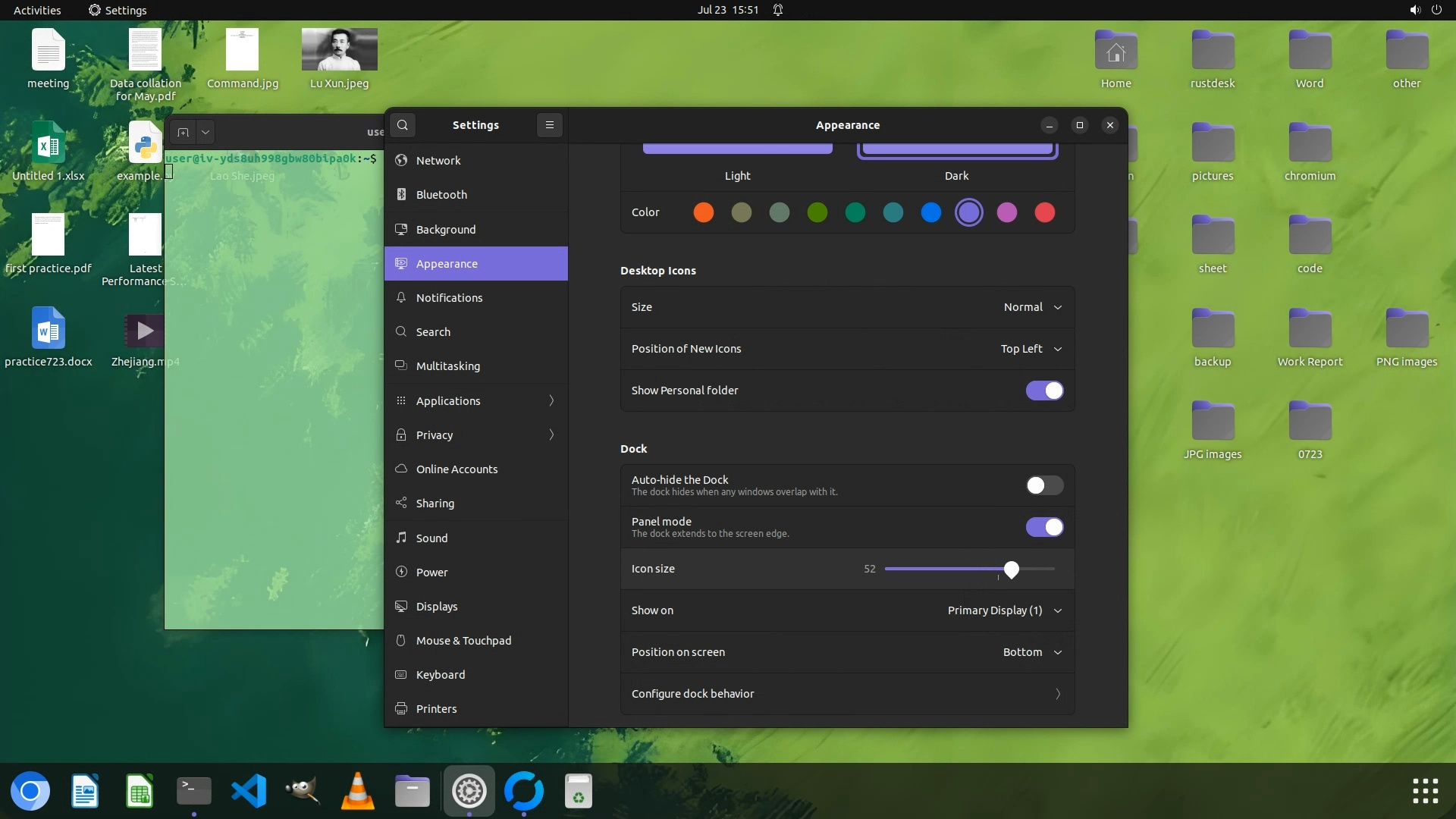Image resolution: width=1456 pixels, height=819 pixels.
Task: Open Configure dock behavior
Action: 846,694
